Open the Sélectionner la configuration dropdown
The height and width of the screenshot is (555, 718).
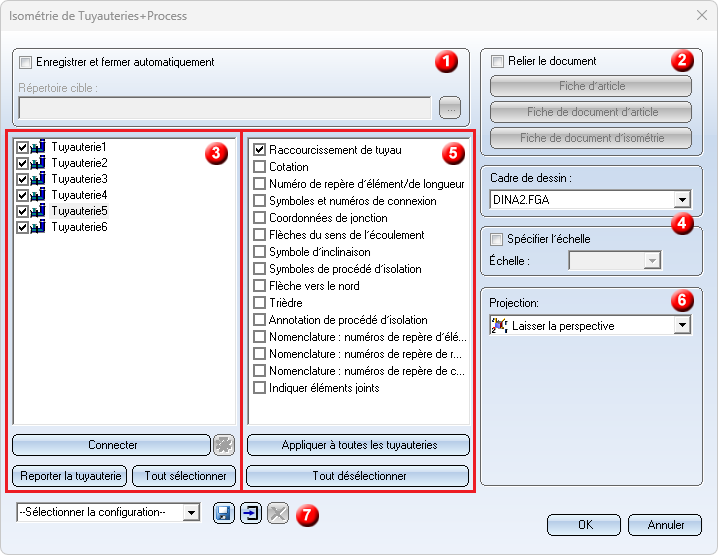pyautogui.click(x=191, y=512)
